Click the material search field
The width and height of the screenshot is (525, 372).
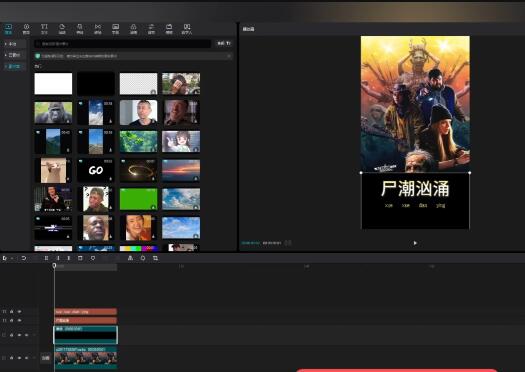(x=123, y=44)
